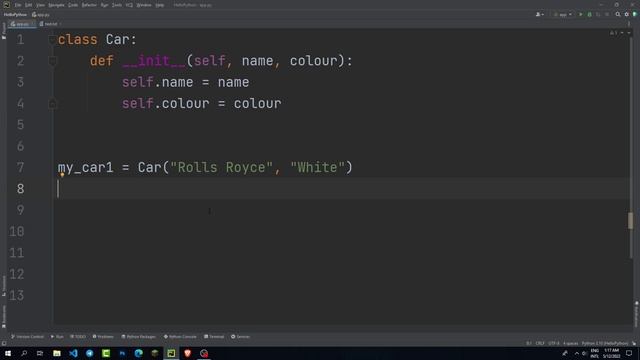Screen dimensions: 640x360
Task: Click the 4 spaces indent status item
Action: pyautogui.click(x=571, y=343)
